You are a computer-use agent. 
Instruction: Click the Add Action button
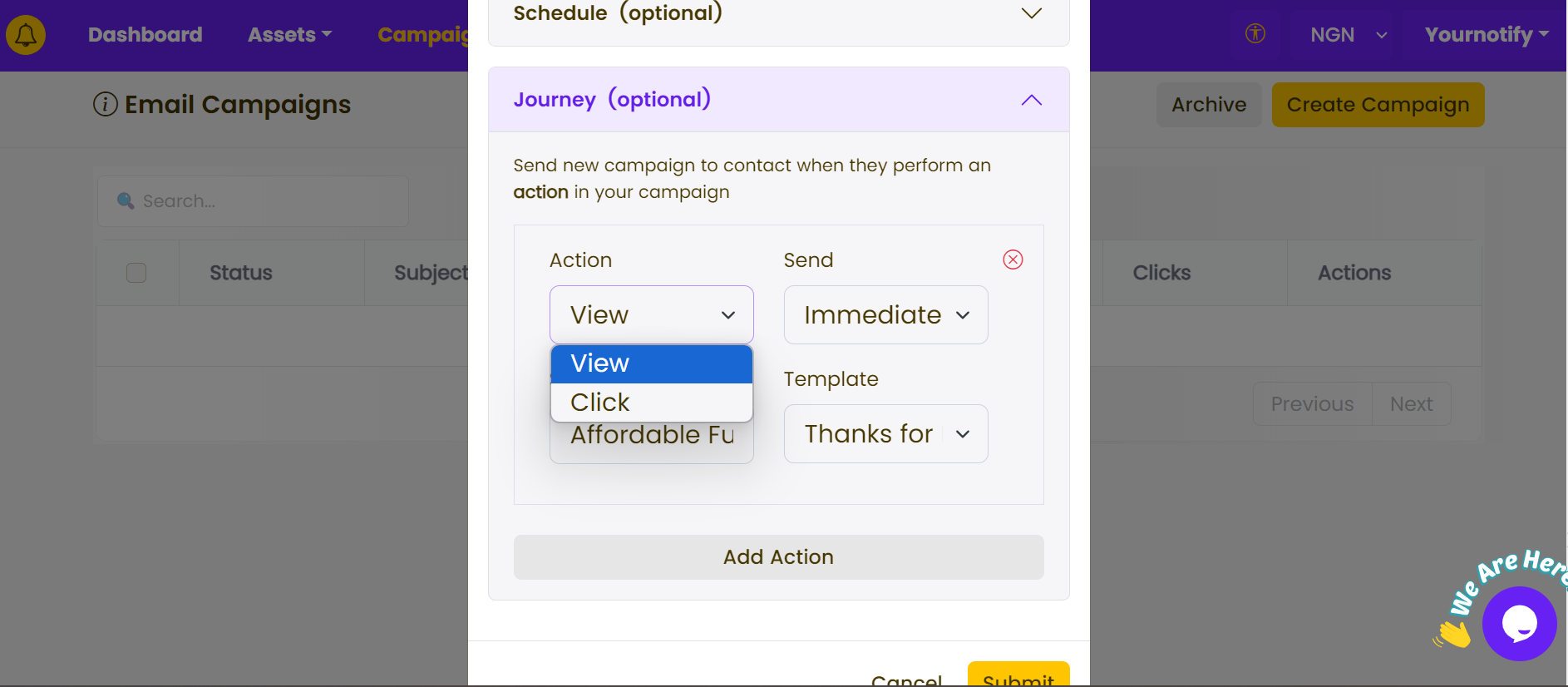[778, 557]
